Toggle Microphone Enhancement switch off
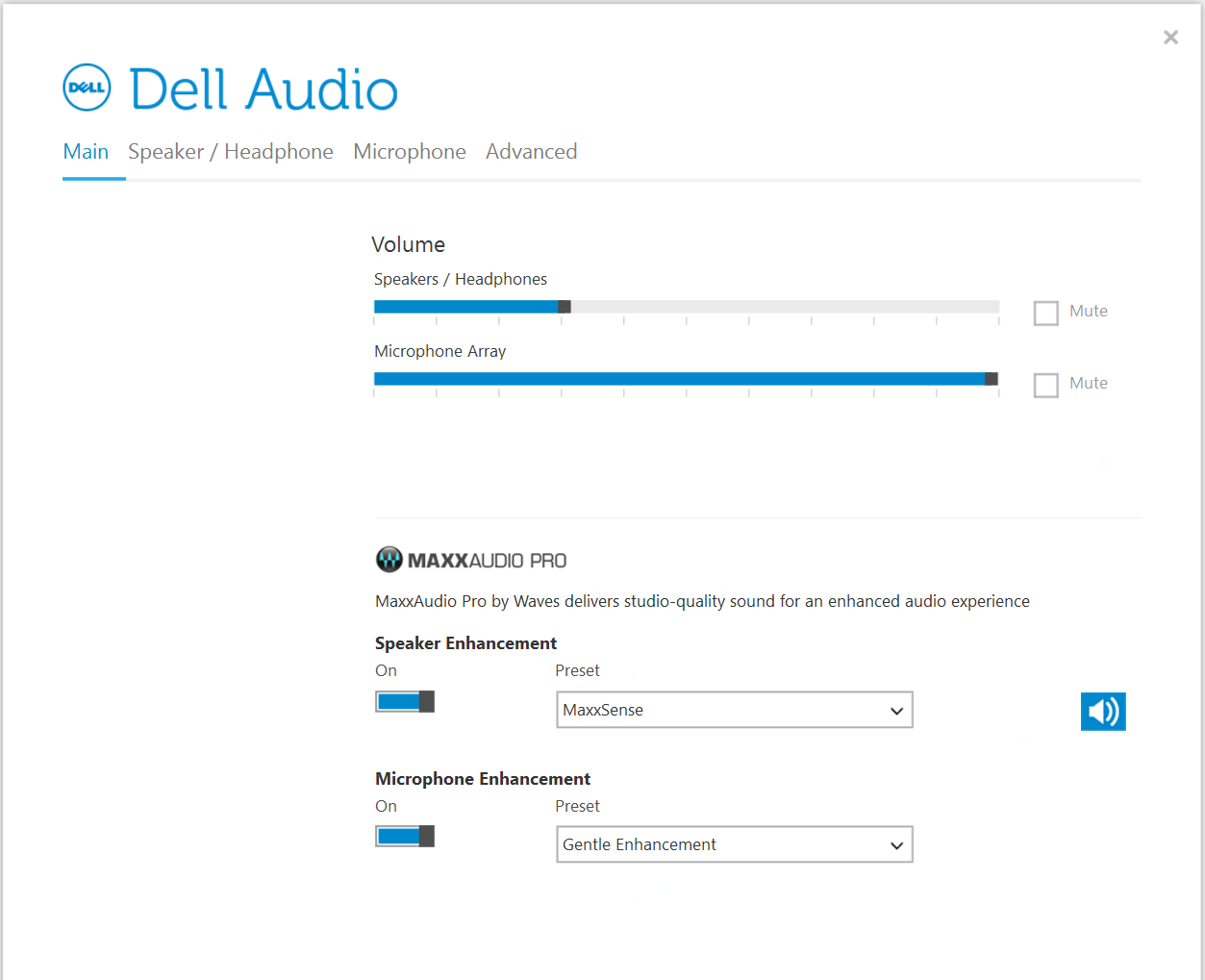This screenshot has height=980, width=1205. point(405,836)
